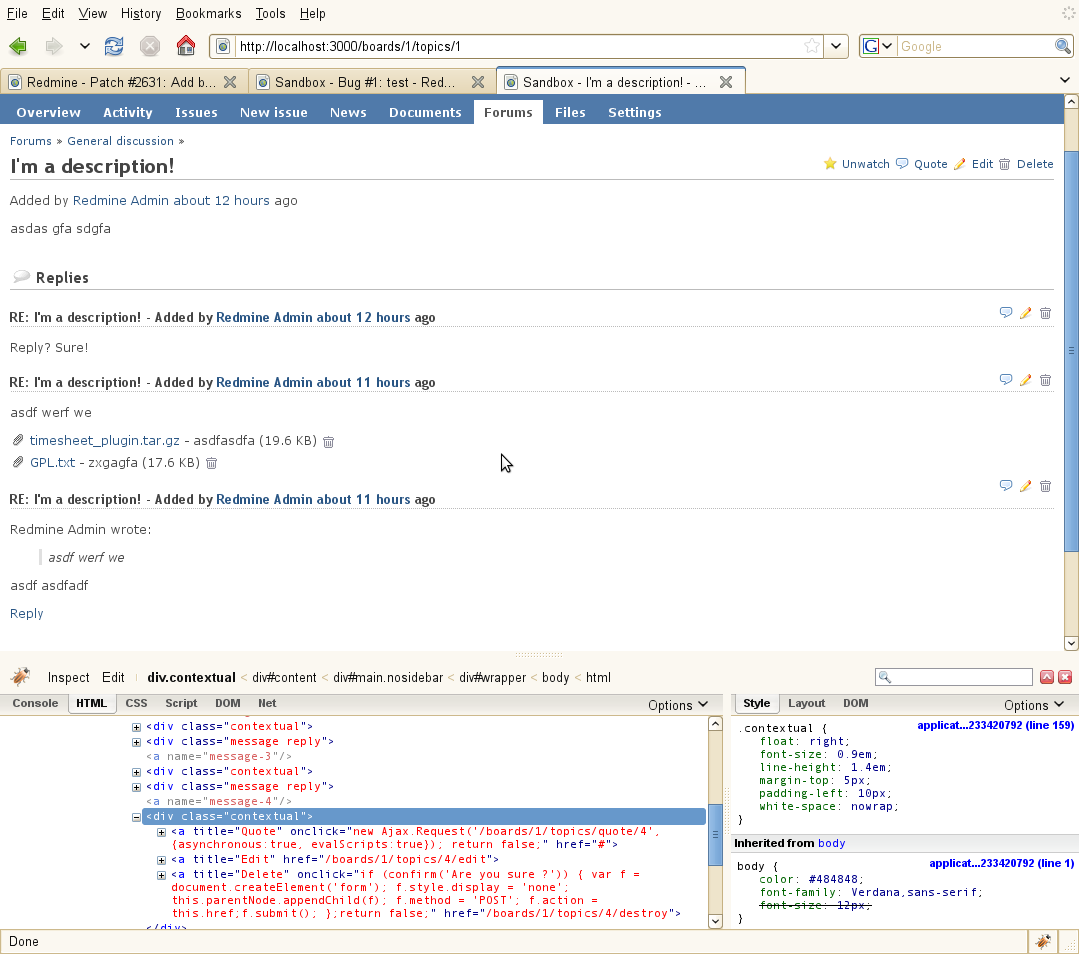Screen dimensions: 1079x954
Task: Click the browser Reload button
Action: pyautogui.click(x=114, y=46)
